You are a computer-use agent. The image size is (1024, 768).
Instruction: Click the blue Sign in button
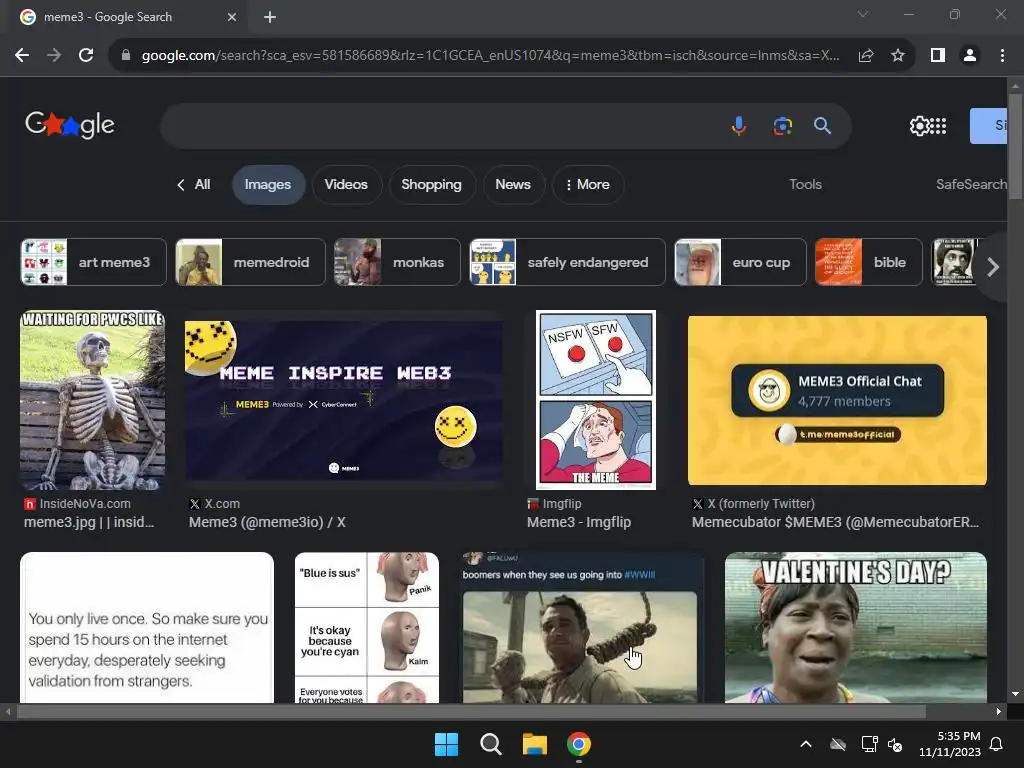(x=989, y=126)
